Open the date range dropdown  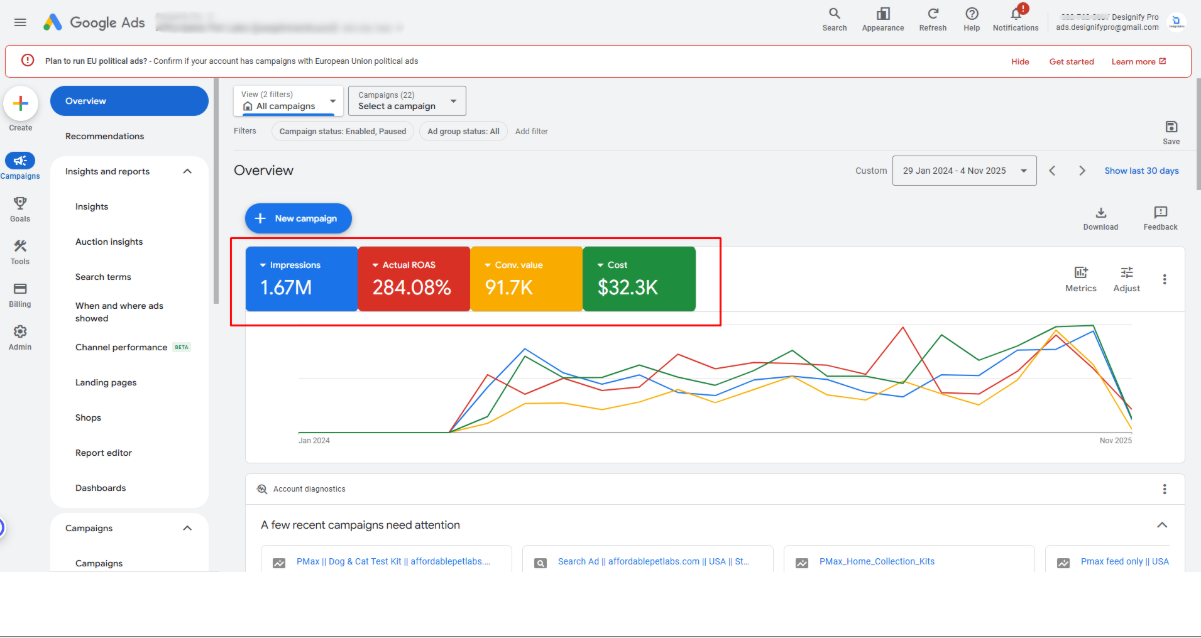[963, 171]
